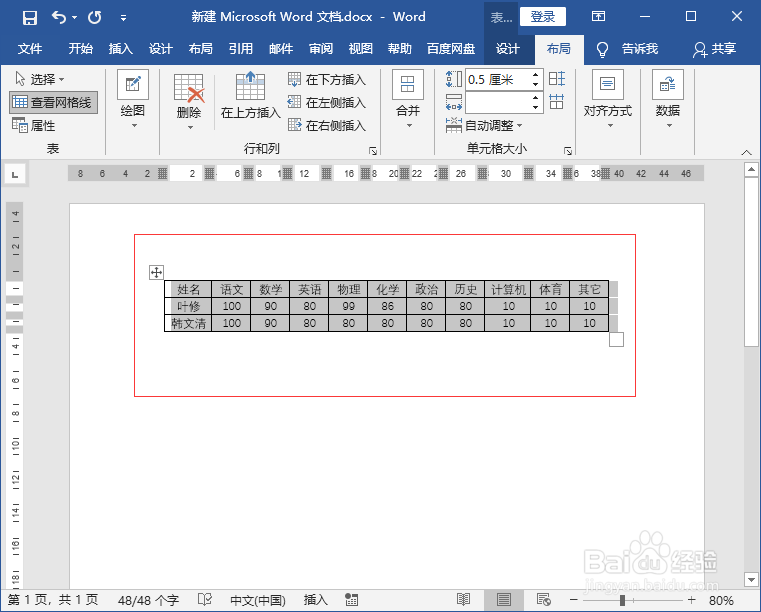
Task: Open the 绘图 draw table menu
Action: click(x=132, y=99)
